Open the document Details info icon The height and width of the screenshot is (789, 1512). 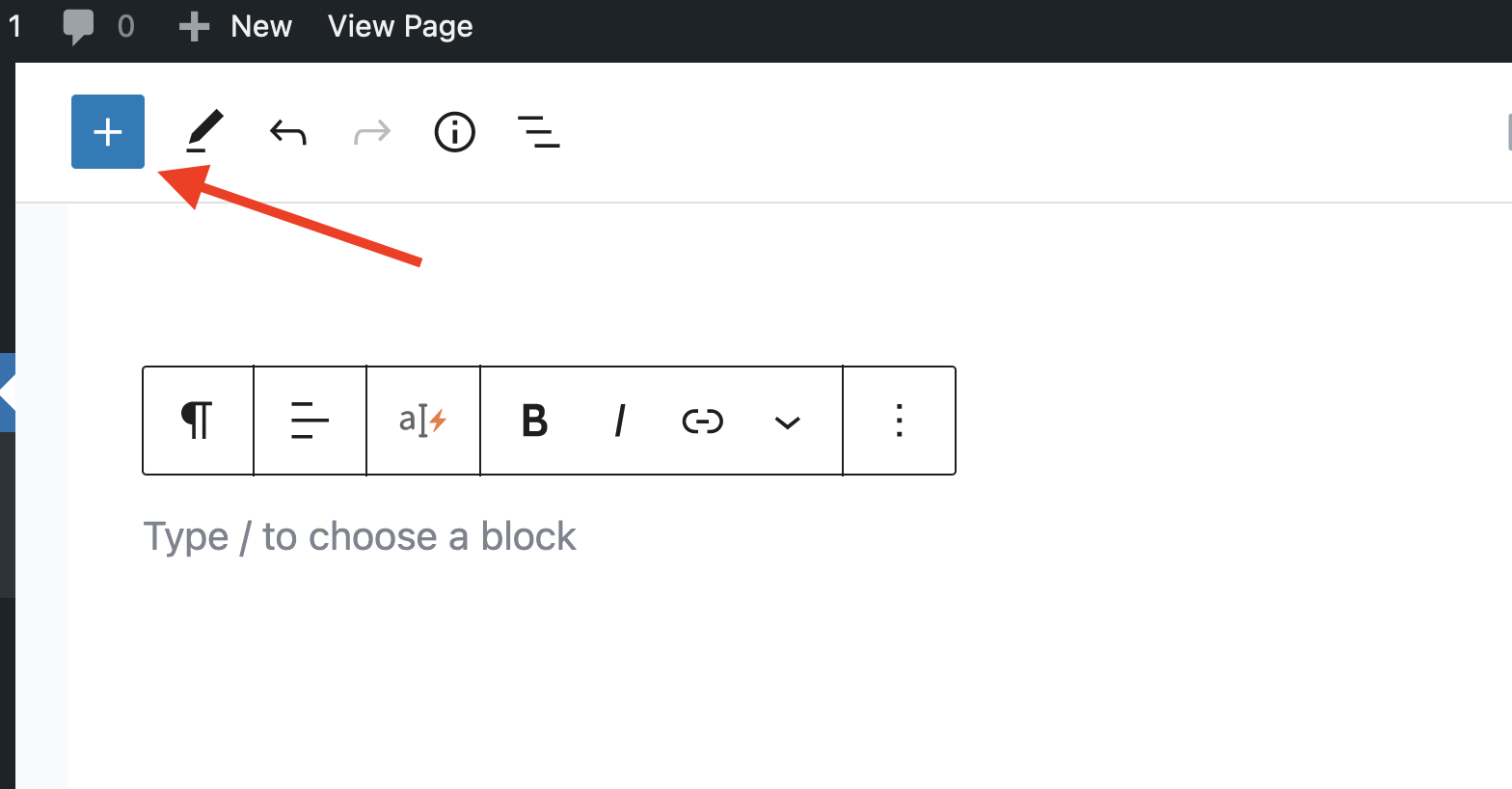(x=455, y=132)
